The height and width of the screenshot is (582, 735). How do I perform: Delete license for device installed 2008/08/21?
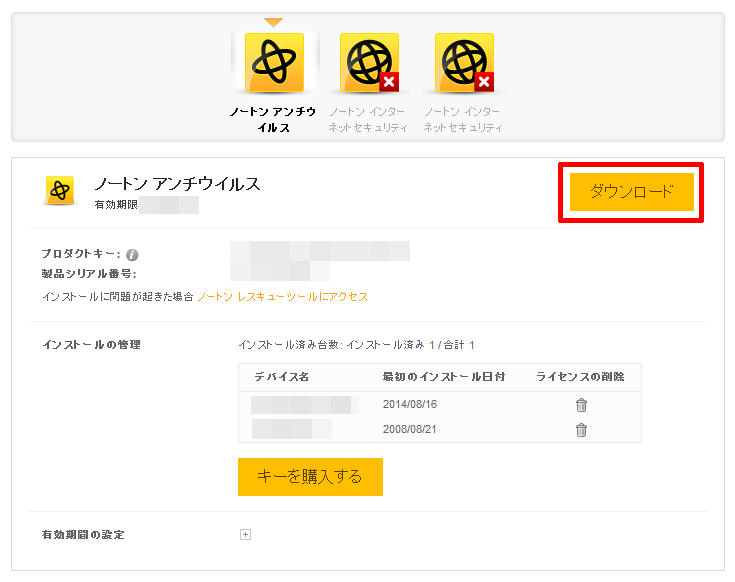581,430
